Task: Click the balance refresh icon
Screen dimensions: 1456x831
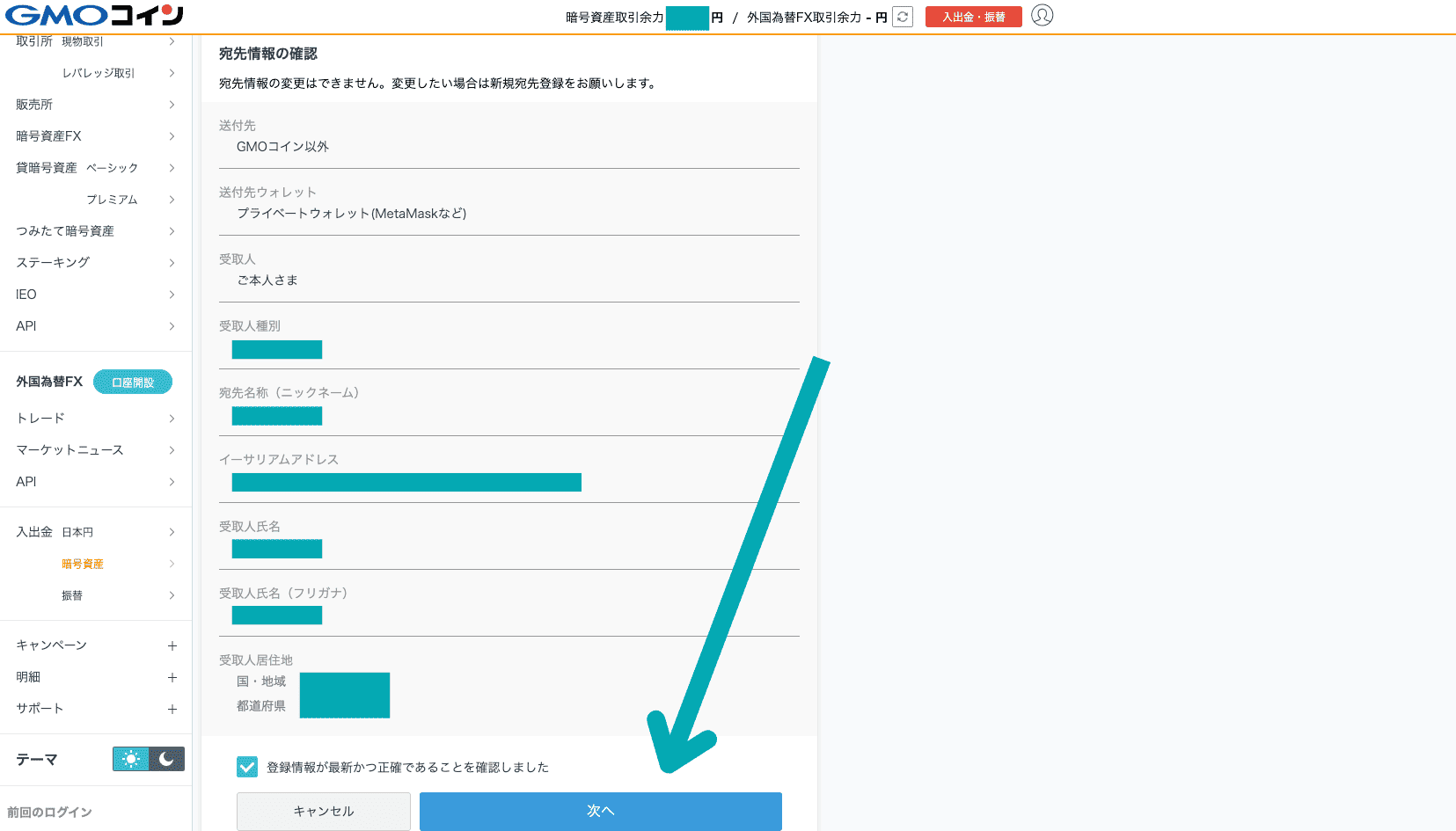Action: point(902,17)
